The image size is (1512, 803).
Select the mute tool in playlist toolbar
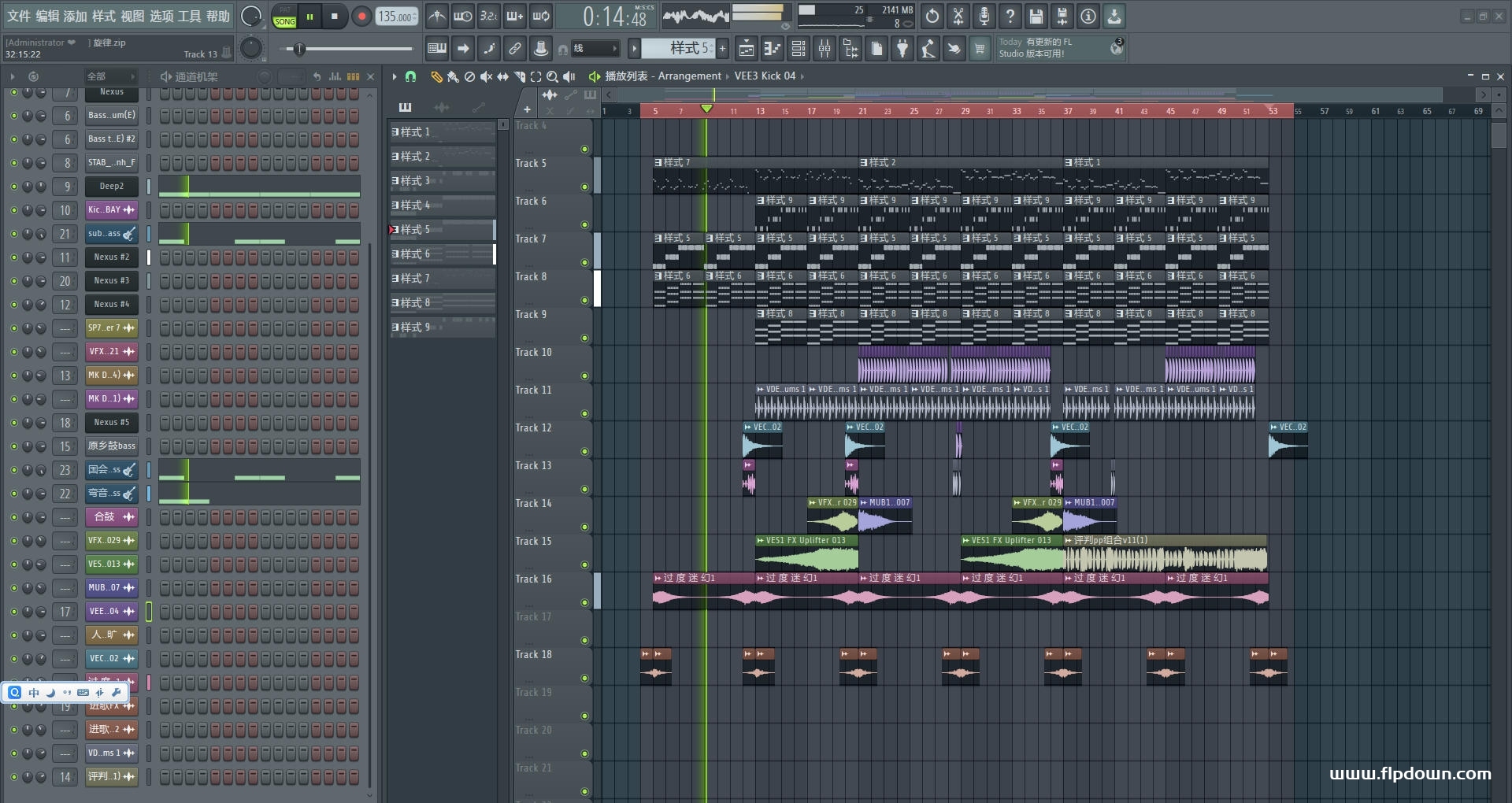pyautogui.click(x=486, y=76)
